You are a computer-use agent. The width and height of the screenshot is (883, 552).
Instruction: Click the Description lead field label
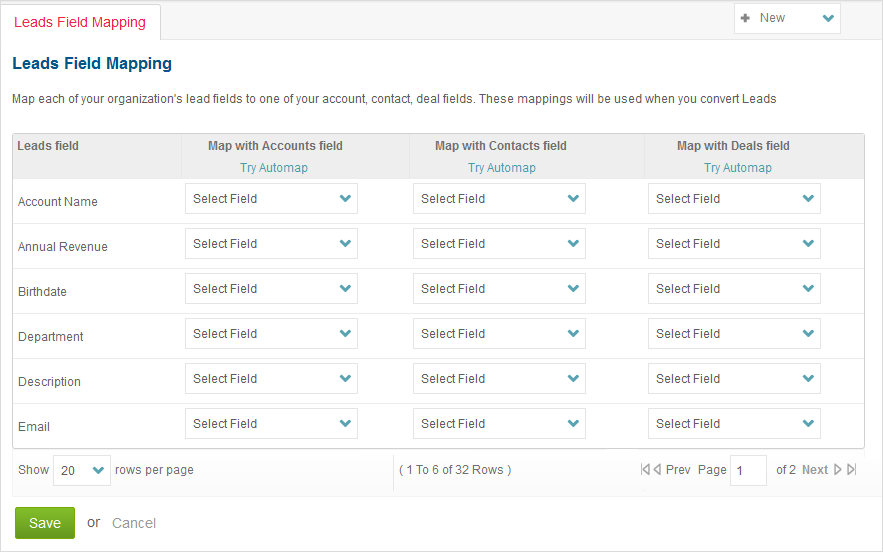tap(50, 382)
